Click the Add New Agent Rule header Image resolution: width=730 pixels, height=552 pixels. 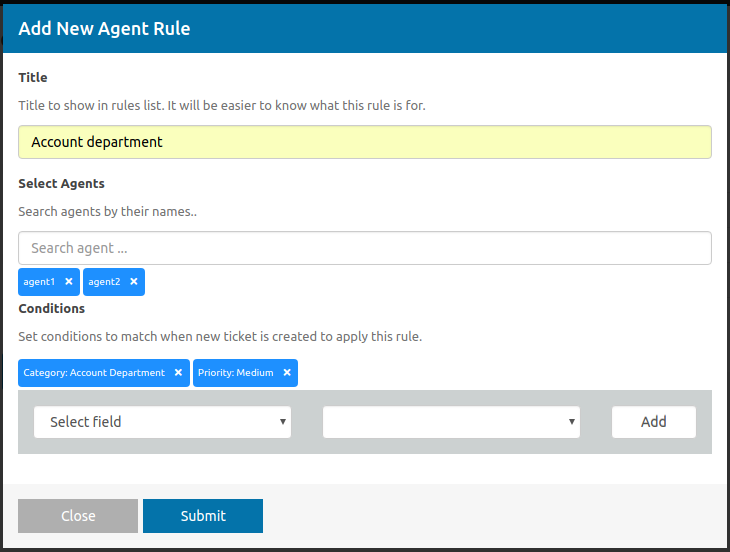(104, 29)
